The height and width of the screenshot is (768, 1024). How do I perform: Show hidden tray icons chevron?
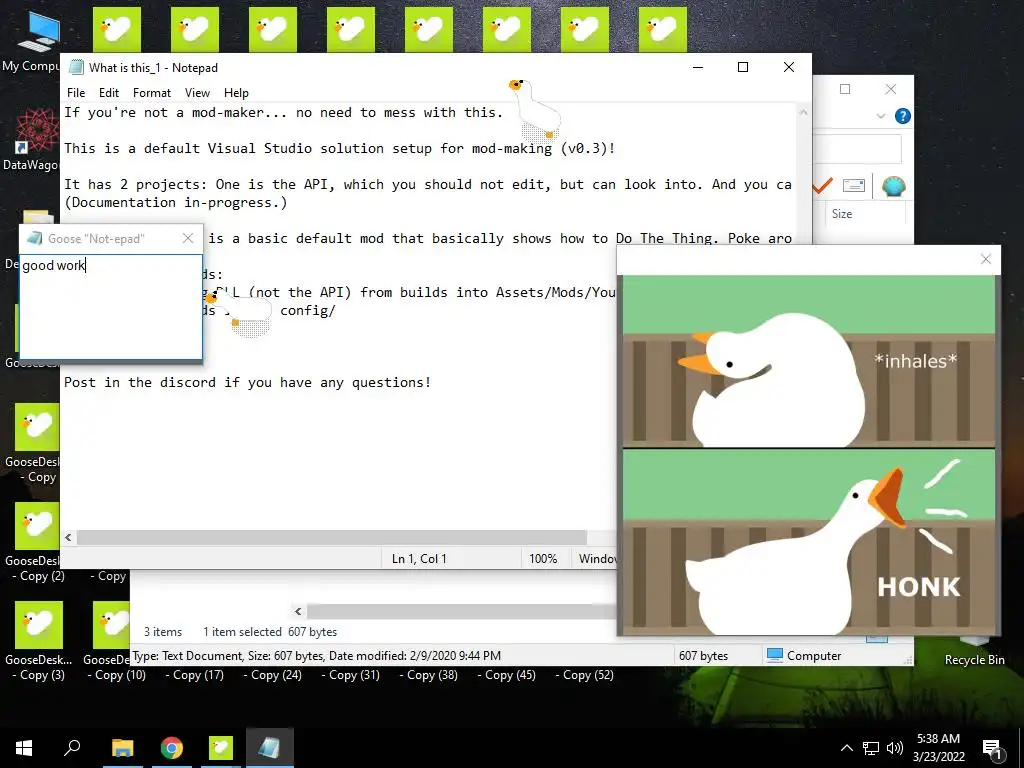click(846, 748)
